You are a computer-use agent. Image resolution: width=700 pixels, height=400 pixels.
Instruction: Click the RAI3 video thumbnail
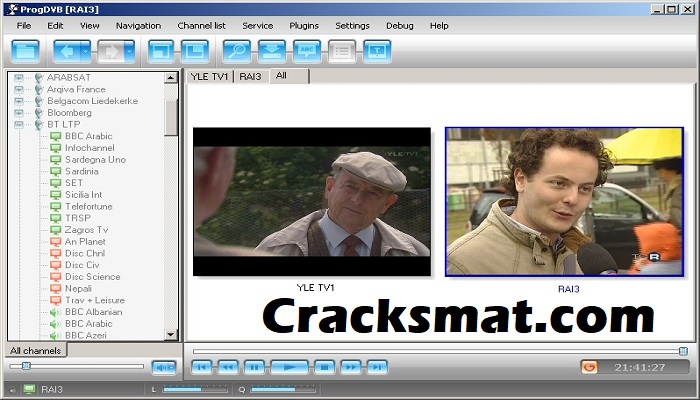click(565, 202)
